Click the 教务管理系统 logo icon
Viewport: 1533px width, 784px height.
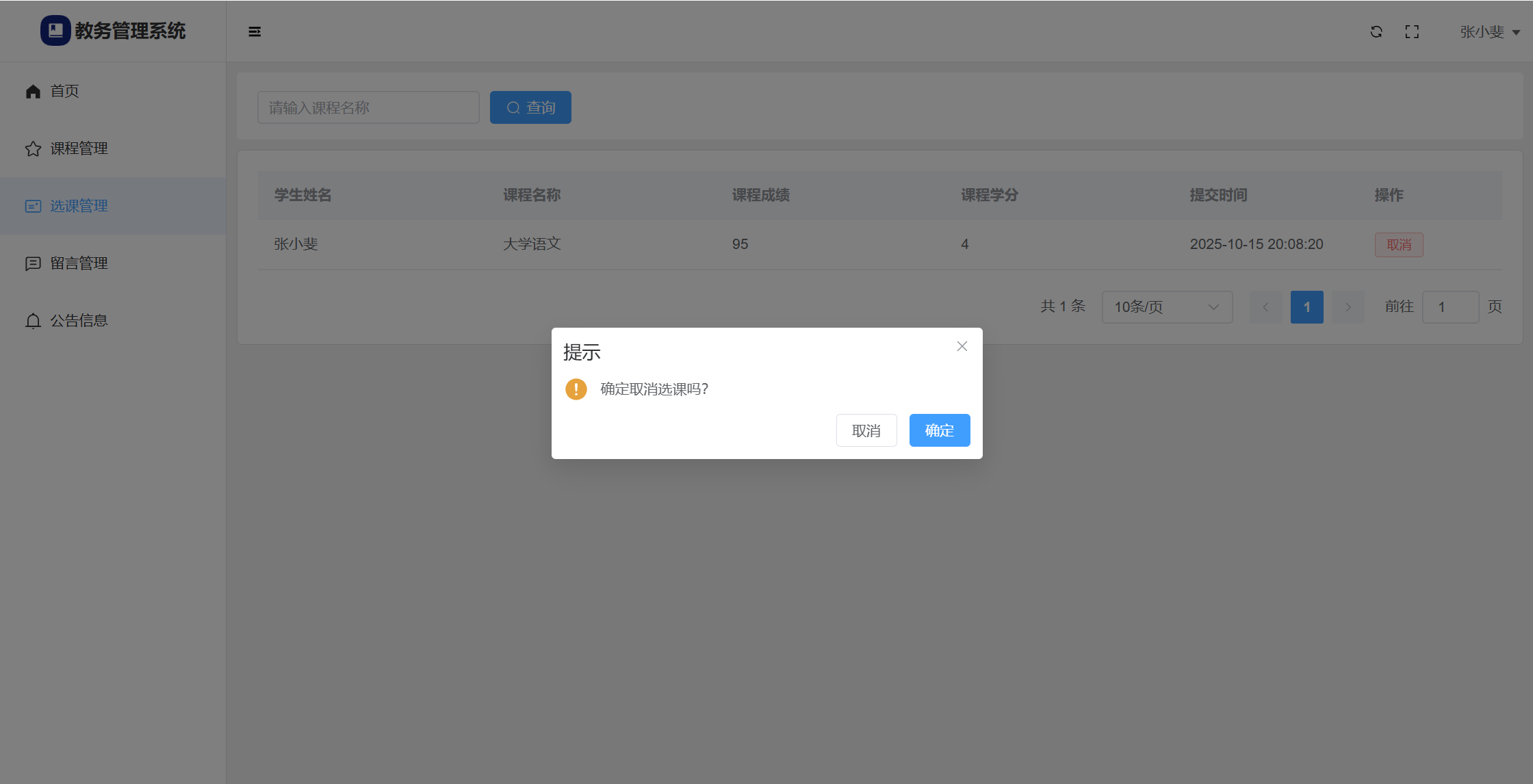pyautogui.click(x=55, y=31)
